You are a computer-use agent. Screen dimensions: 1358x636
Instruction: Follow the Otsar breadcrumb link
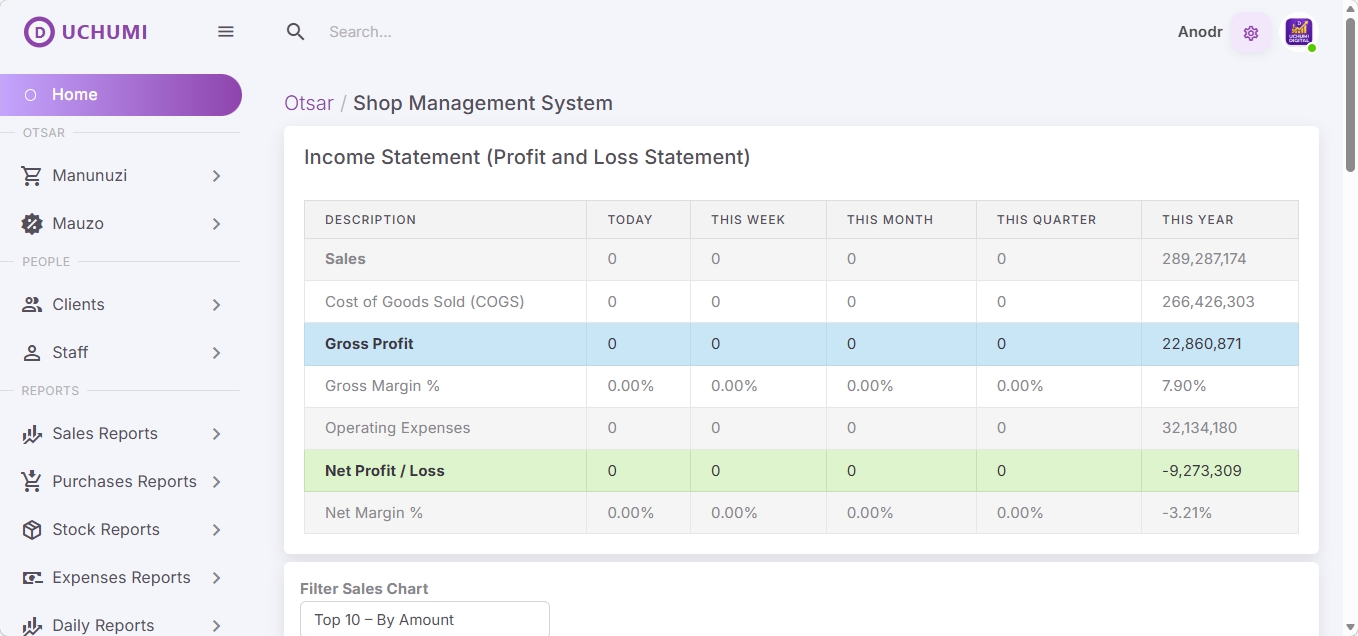308,103
